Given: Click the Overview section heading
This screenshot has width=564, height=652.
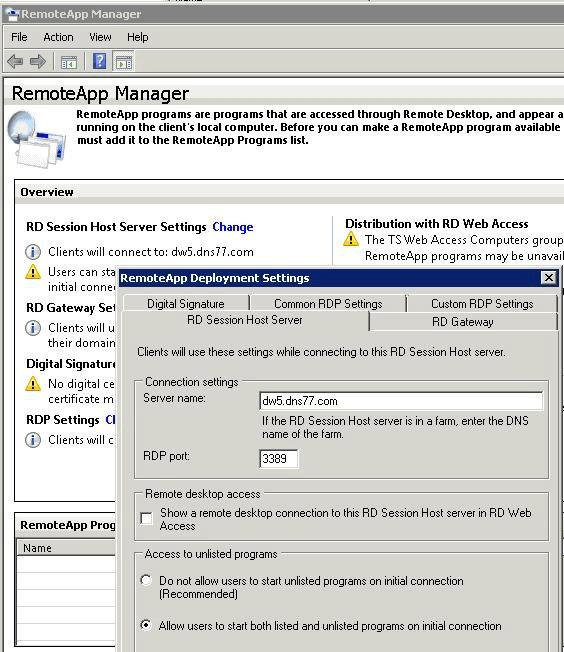Looking at the screenshot, I should [47, 192].
